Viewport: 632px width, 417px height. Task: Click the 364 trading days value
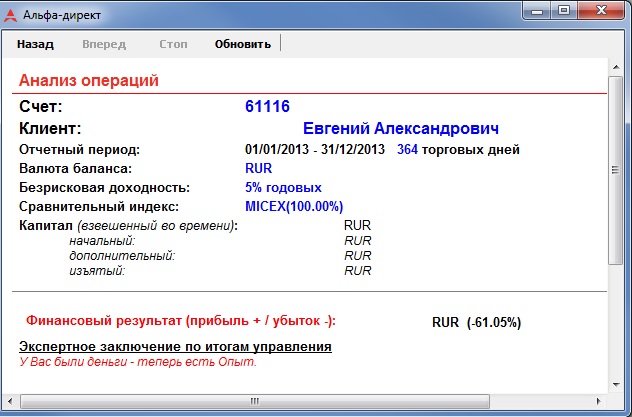click(x=407, y=149)
